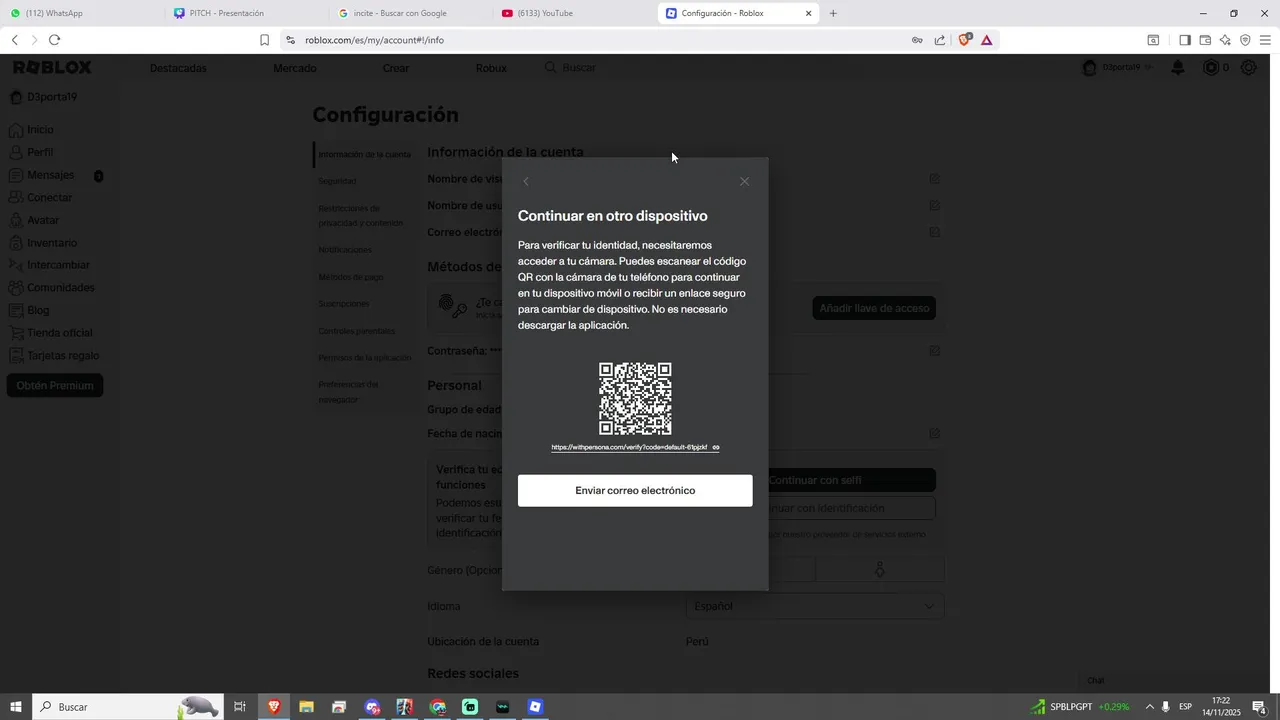Screen dimensions: 1280x720
Task: Open the Robux balance icon
Action: tap(1212, 68)
